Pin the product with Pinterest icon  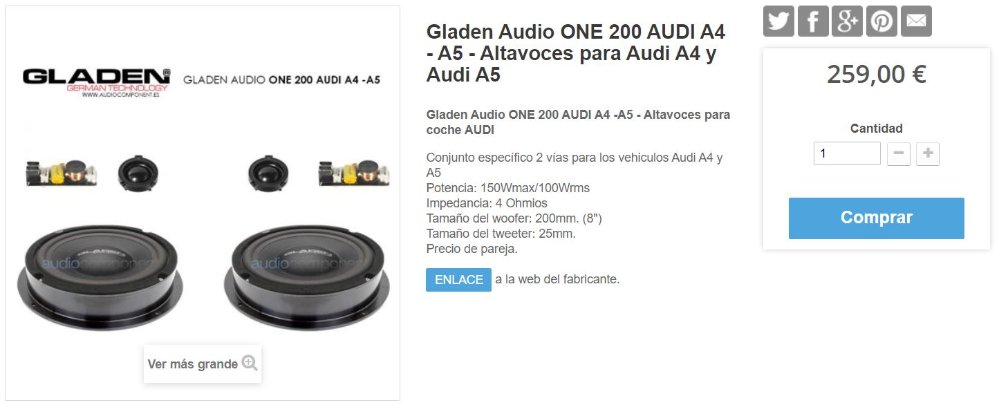click(882, 21)
